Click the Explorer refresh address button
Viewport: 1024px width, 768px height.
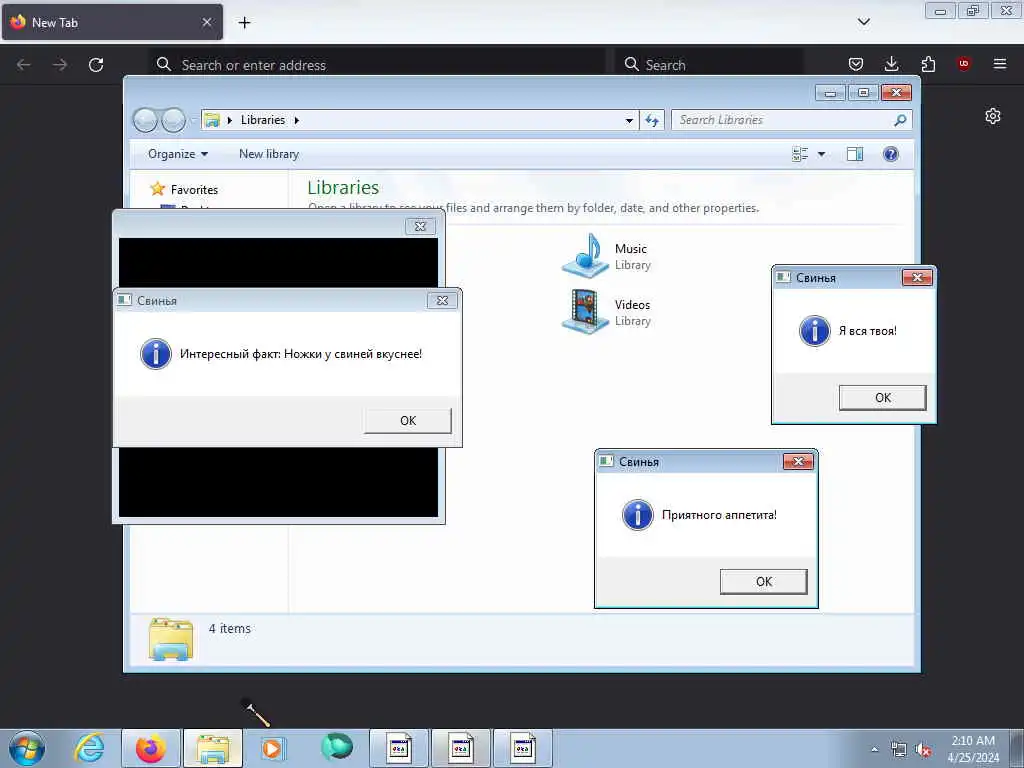click(x=652, y=120)
